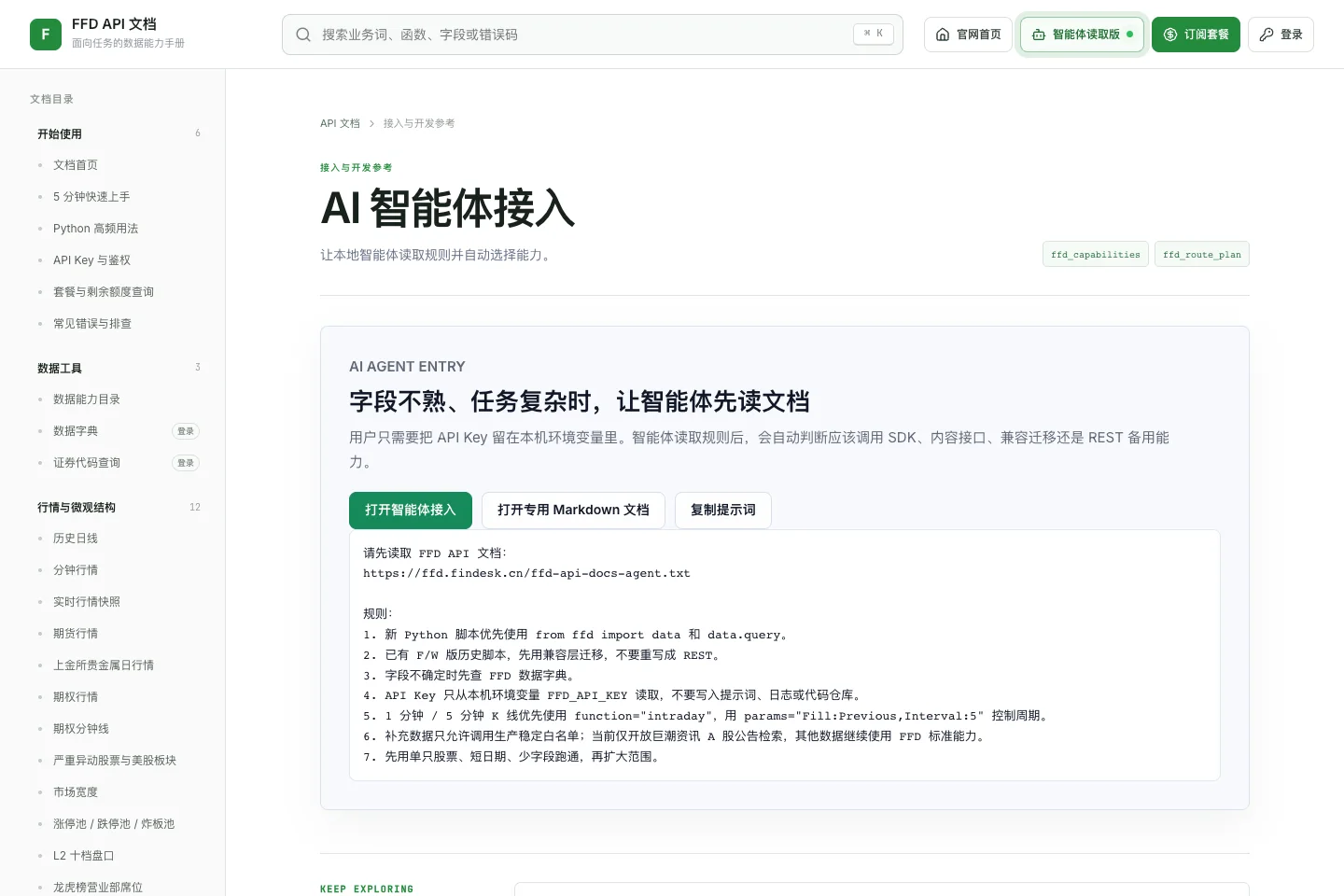Click the ffd-api-docs-agent.txt URL text

[x=526, y=574]
